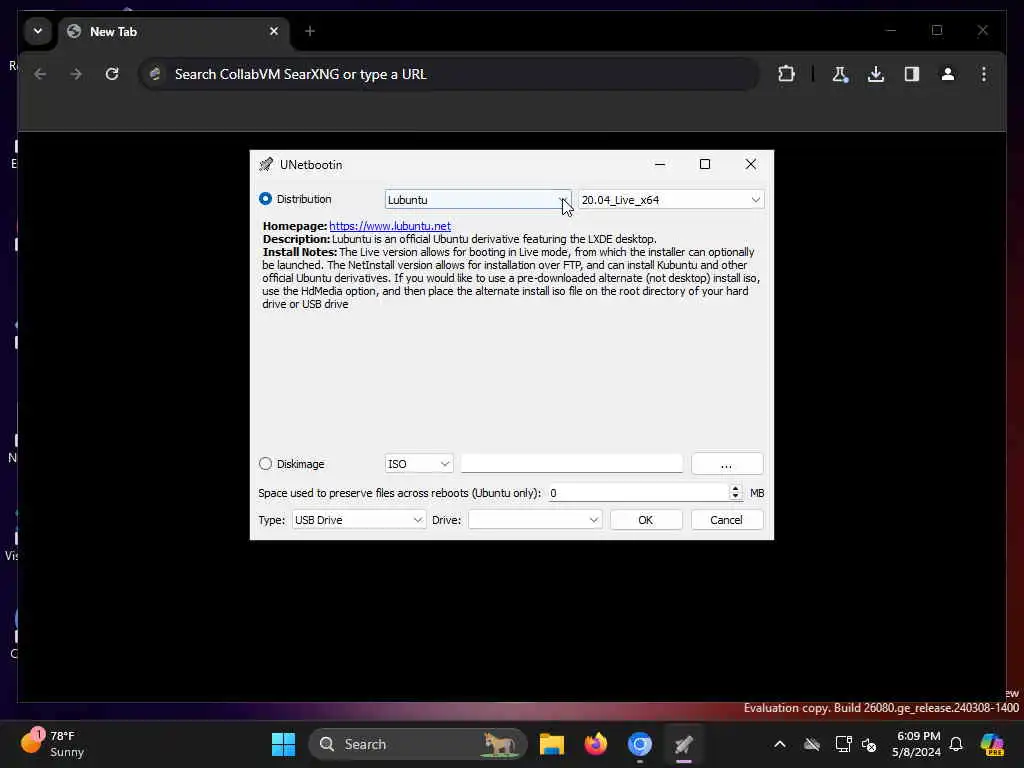
Task: Open the Drive selection dropdown
Action: pyautogui.click(x=535, y=520)
